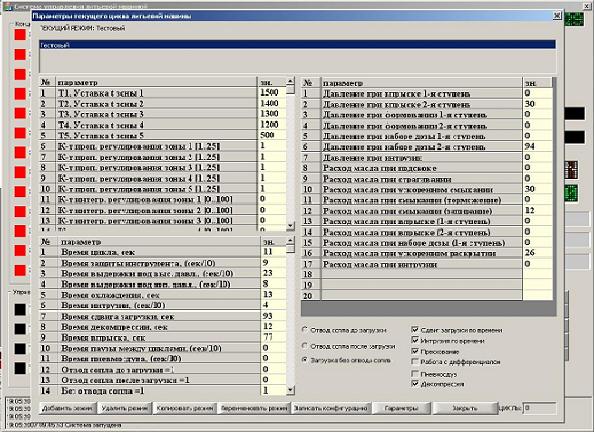Click down arrow of time table scrollbar
Viewport: 595px width, 432px height.
click(x=290, y=390)
